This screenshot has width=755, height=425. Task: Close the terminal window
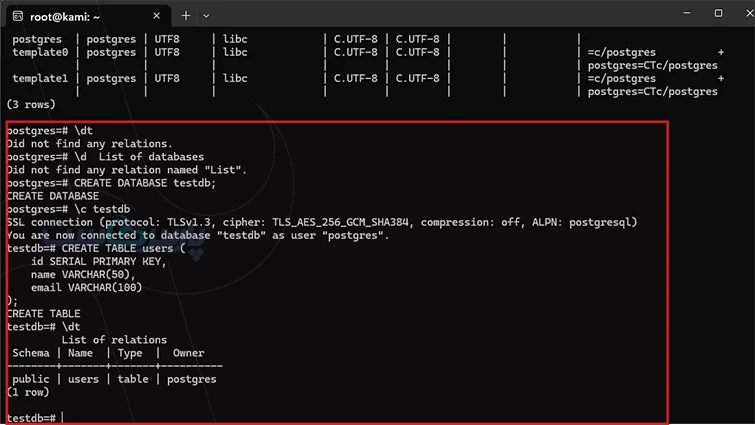point(749,13)
